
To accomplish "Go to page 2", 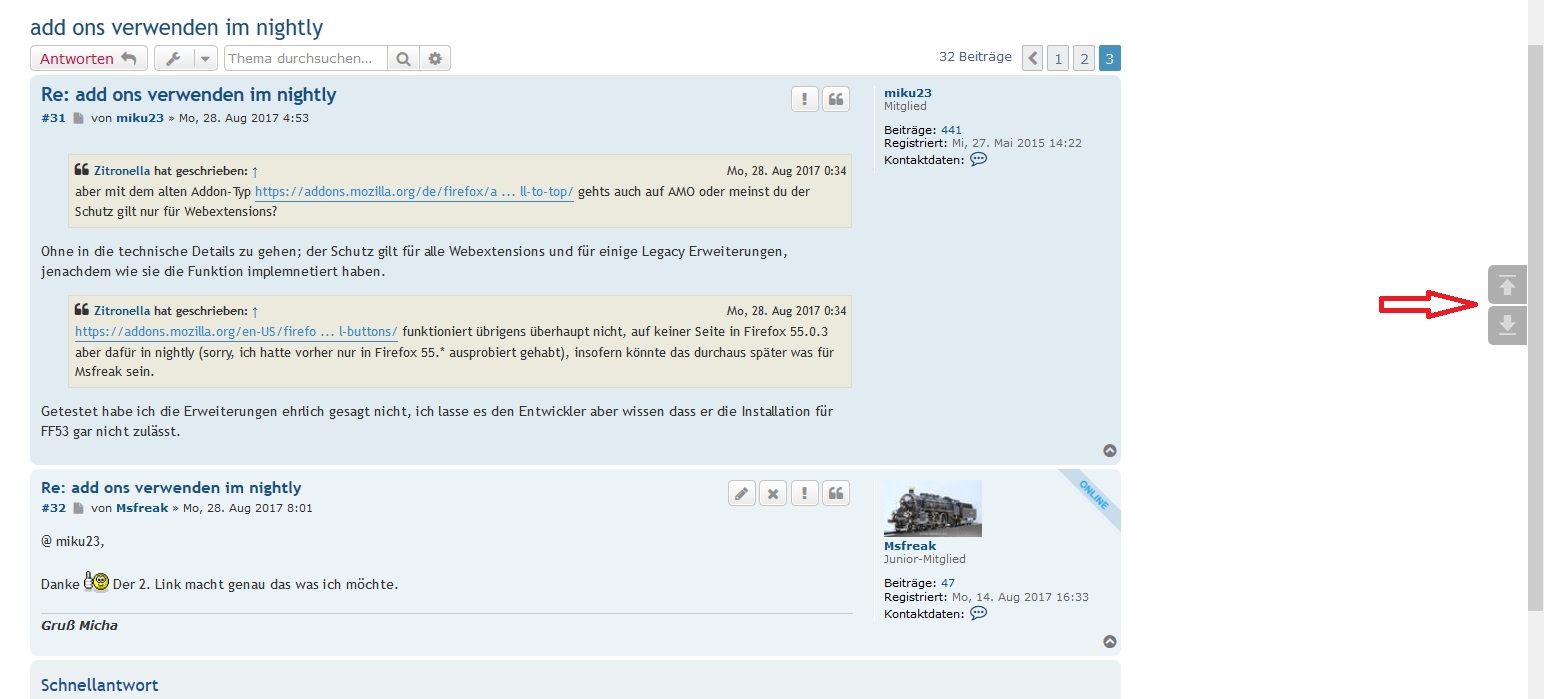I will pyautogui.click(x=1084, y=58).
